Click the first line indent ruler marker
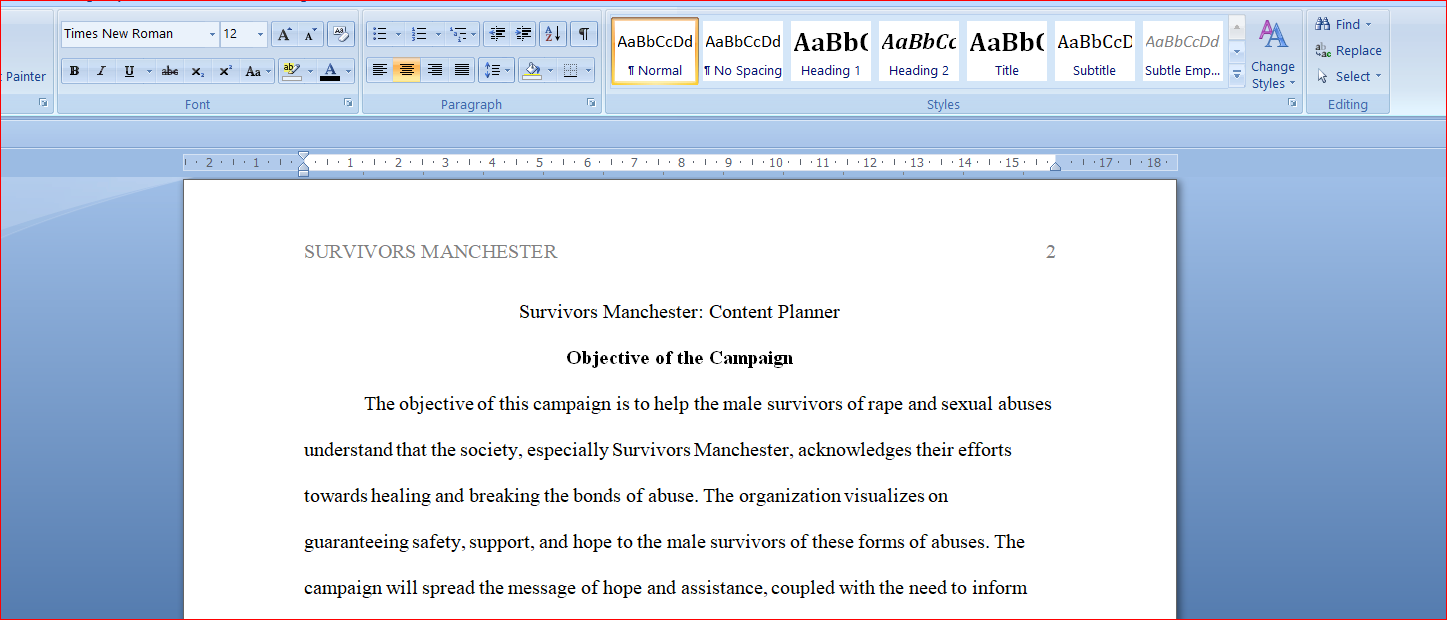The image size is (1447, 620). (303, 157)
